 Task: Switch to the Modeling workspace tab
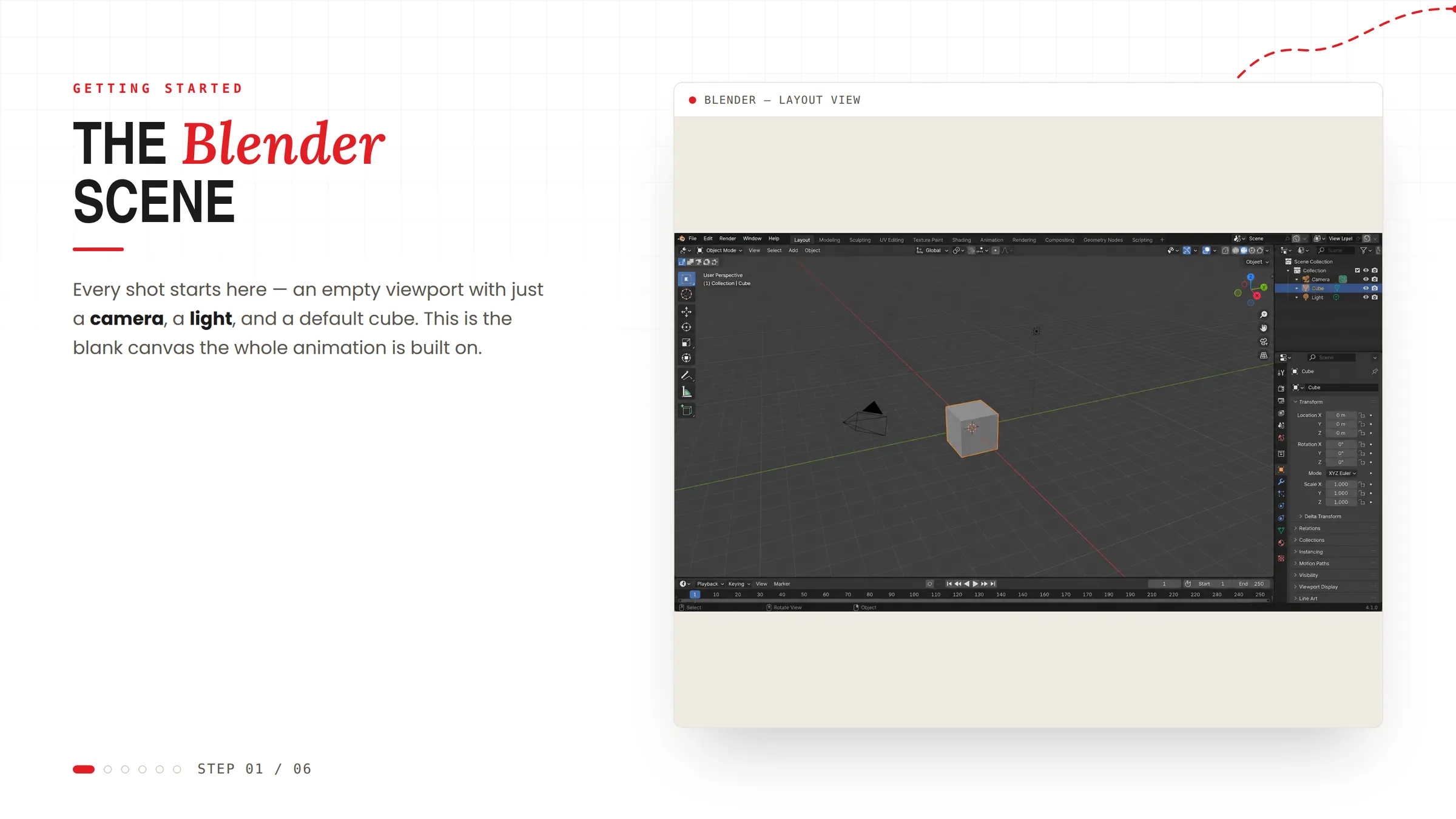pyautogui.click(x=829, y=240)
